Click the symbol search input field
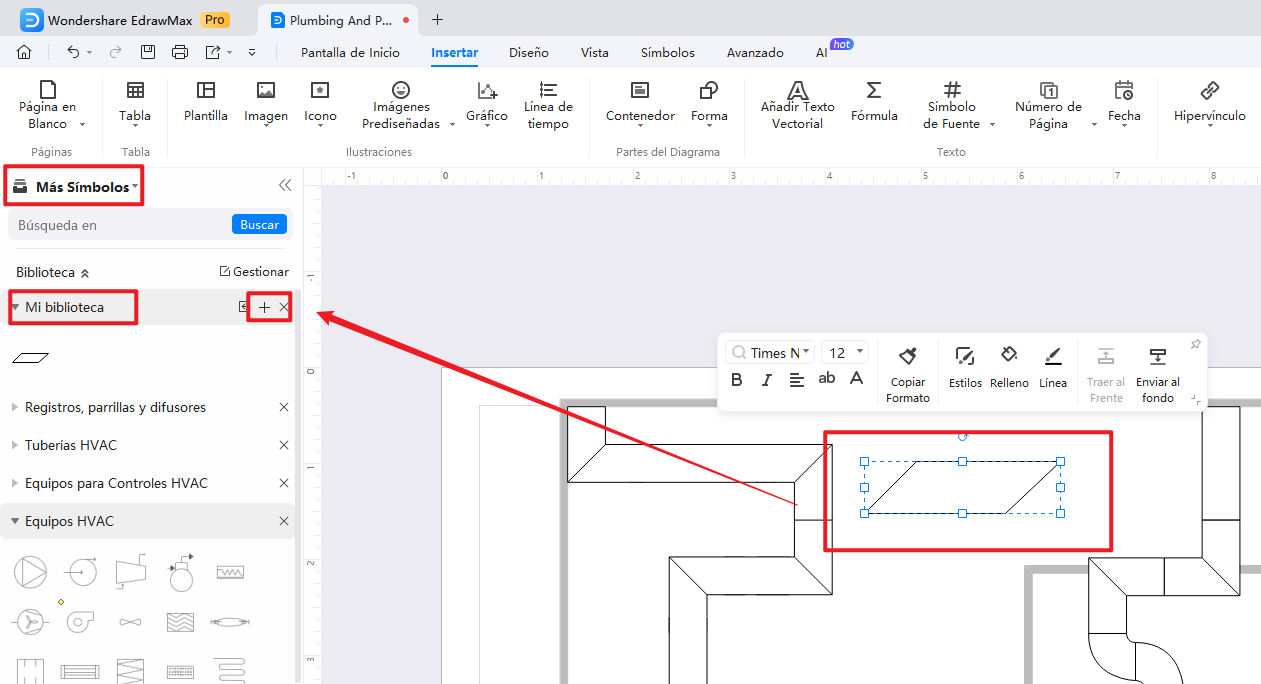This screenshot has height=684, width=1261. [x=120, y=225]
